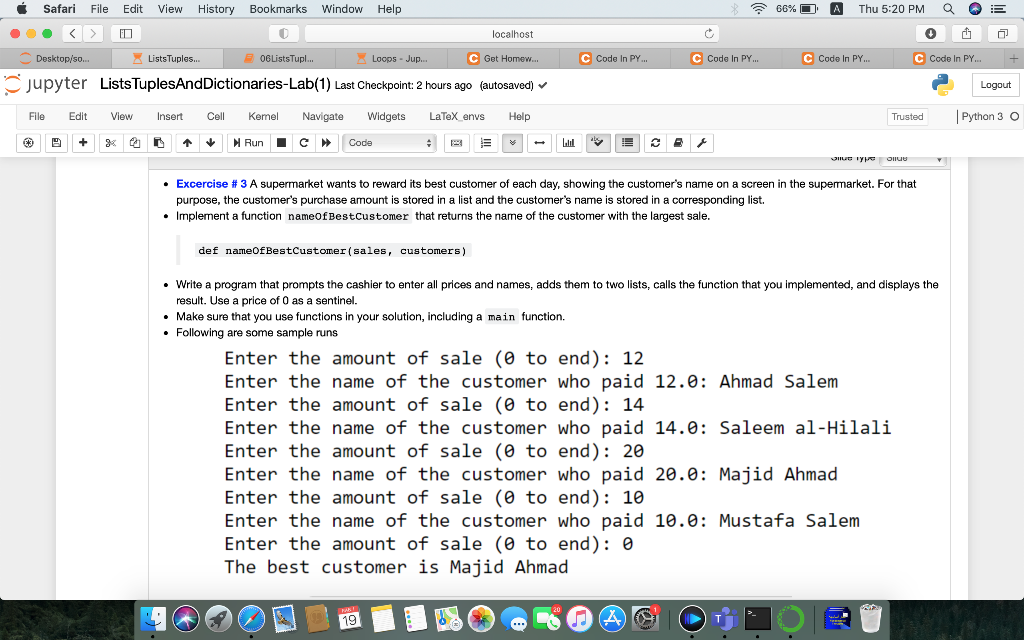Reload the page from the address bar icon
The image size is (1024, 640).
709,33
